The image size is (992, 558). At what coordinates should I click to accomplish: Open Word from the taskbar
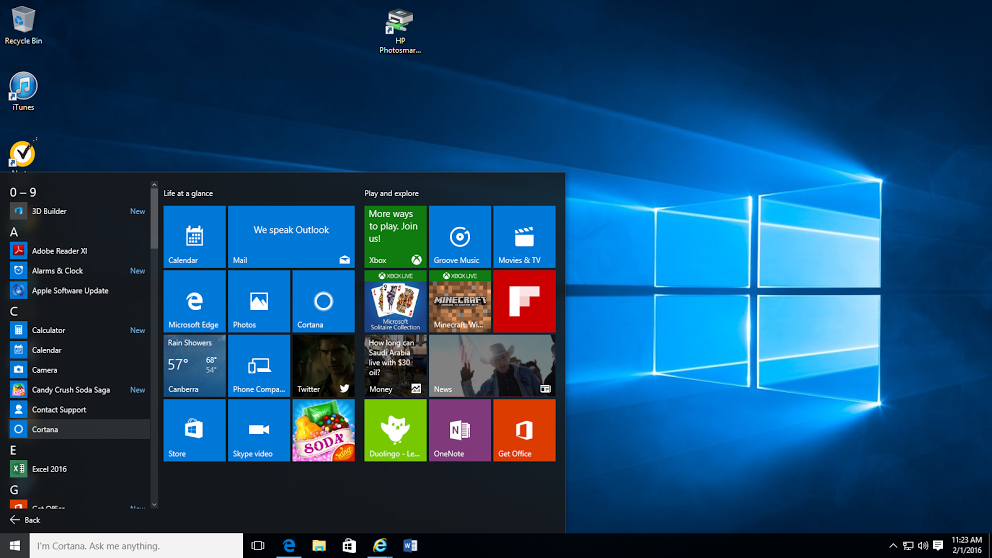(410, 545)
